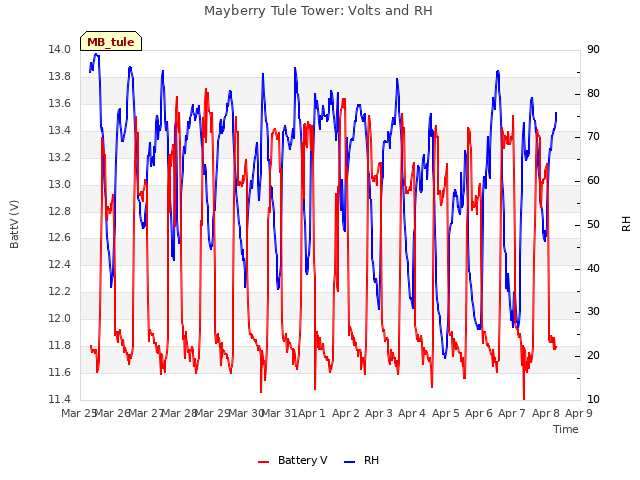
Task: Click the 13.8 left axis tick label
Action: (x=60, y=77)
